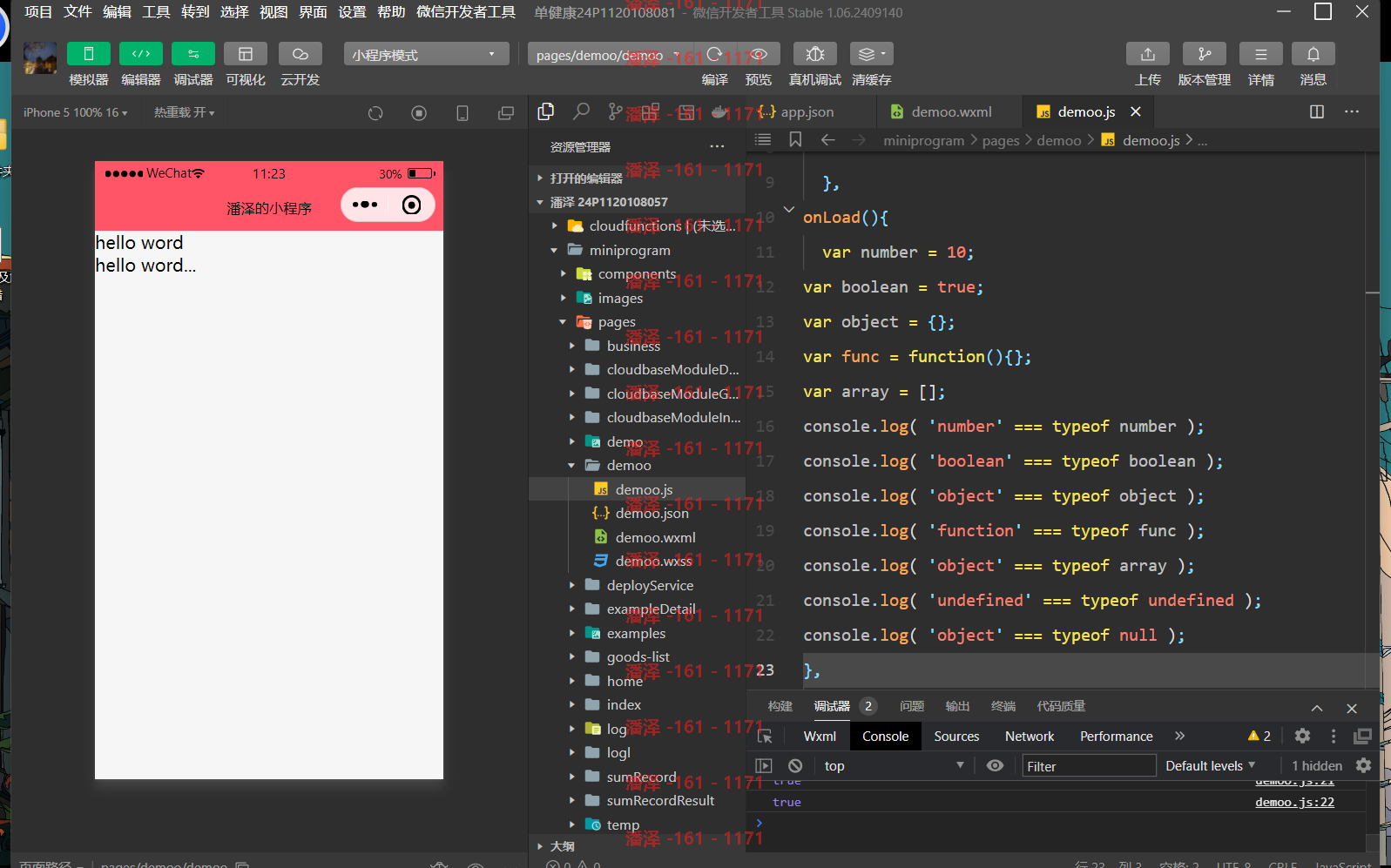
Task: Open version management
Action: coord(1205,54)
